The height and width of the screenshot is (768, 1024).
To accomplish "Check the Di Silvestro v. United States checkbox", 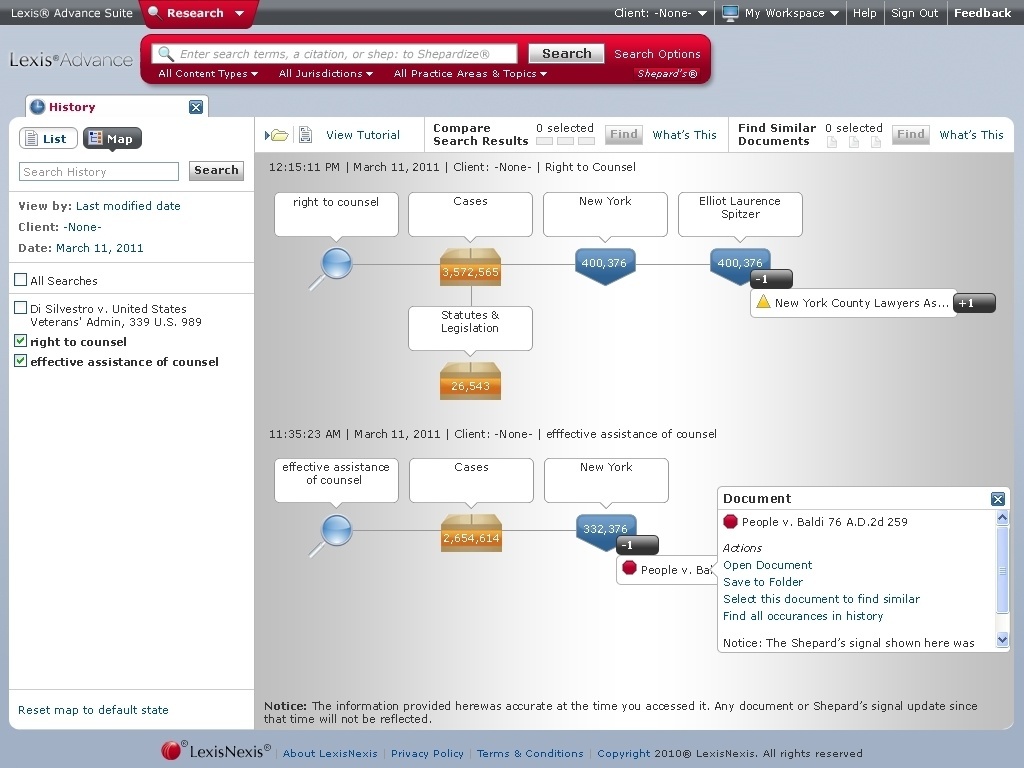I will tap(21, 308).
